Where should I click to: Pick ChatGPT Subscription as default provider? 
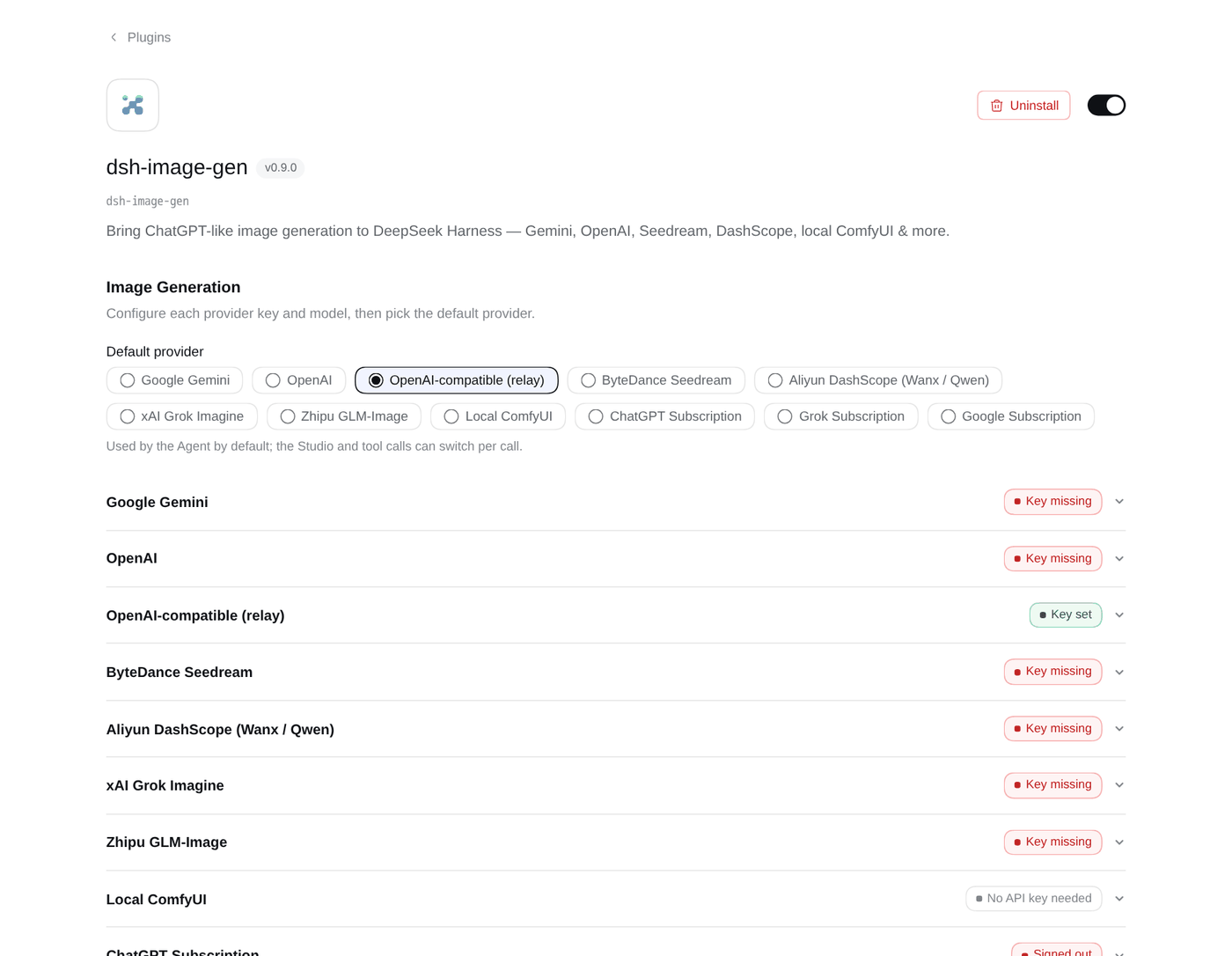point(664,416)
